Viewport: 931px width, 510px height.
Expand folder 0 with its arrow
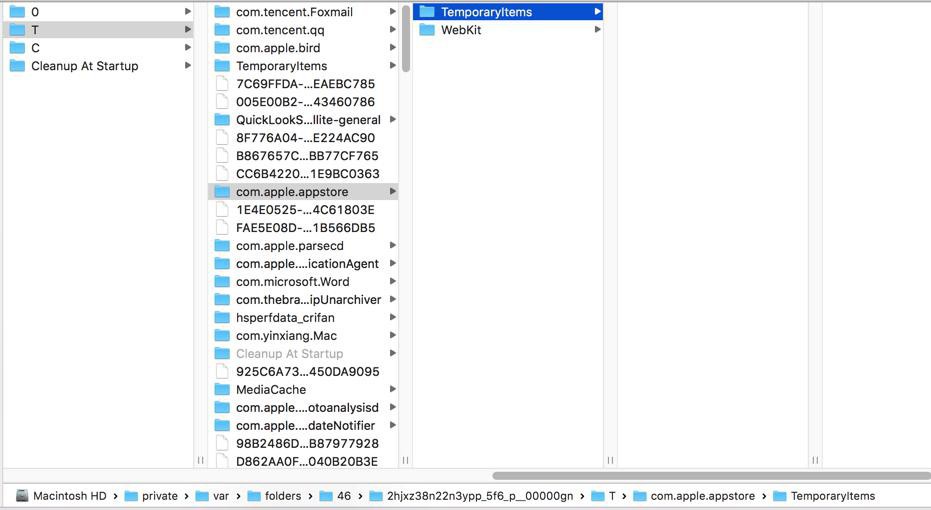pos(188,12)
